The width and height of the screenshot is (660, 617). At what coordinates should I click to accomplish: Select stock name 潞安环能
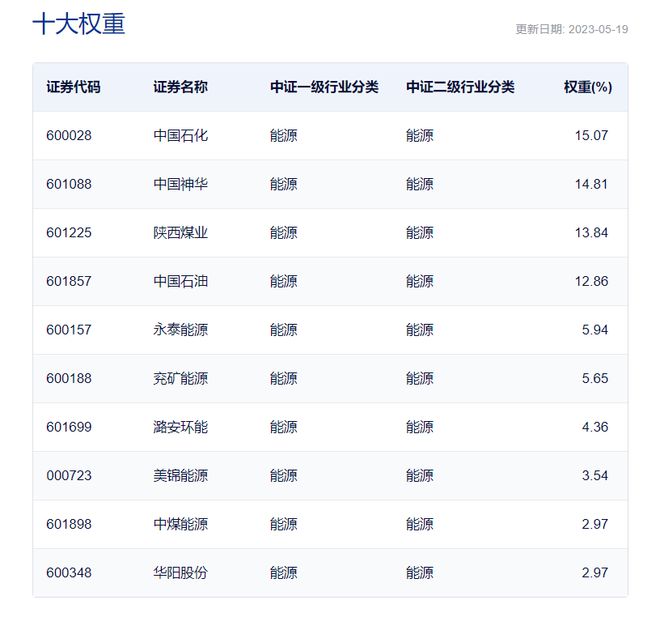[x=180, y=427]
